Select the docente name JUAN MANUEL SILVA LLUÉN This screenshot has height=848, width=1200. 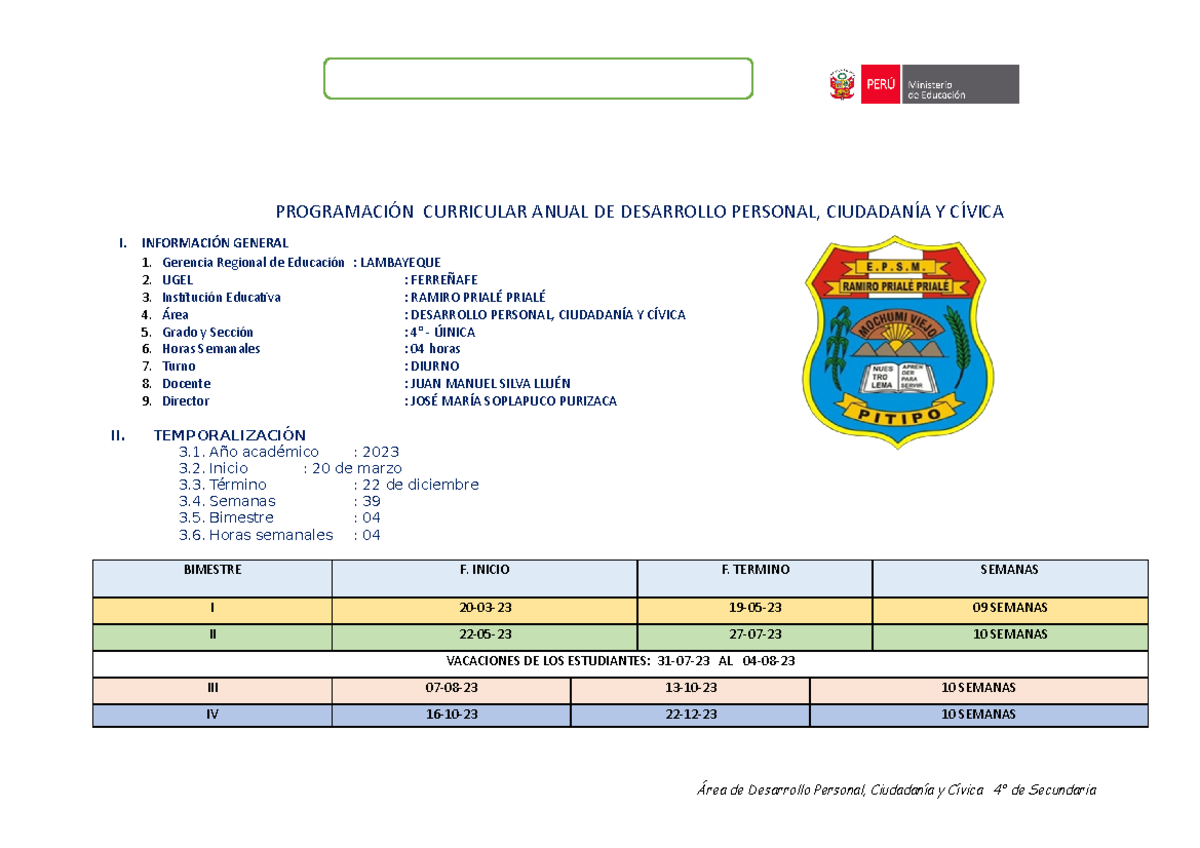[x=487, y=383]
